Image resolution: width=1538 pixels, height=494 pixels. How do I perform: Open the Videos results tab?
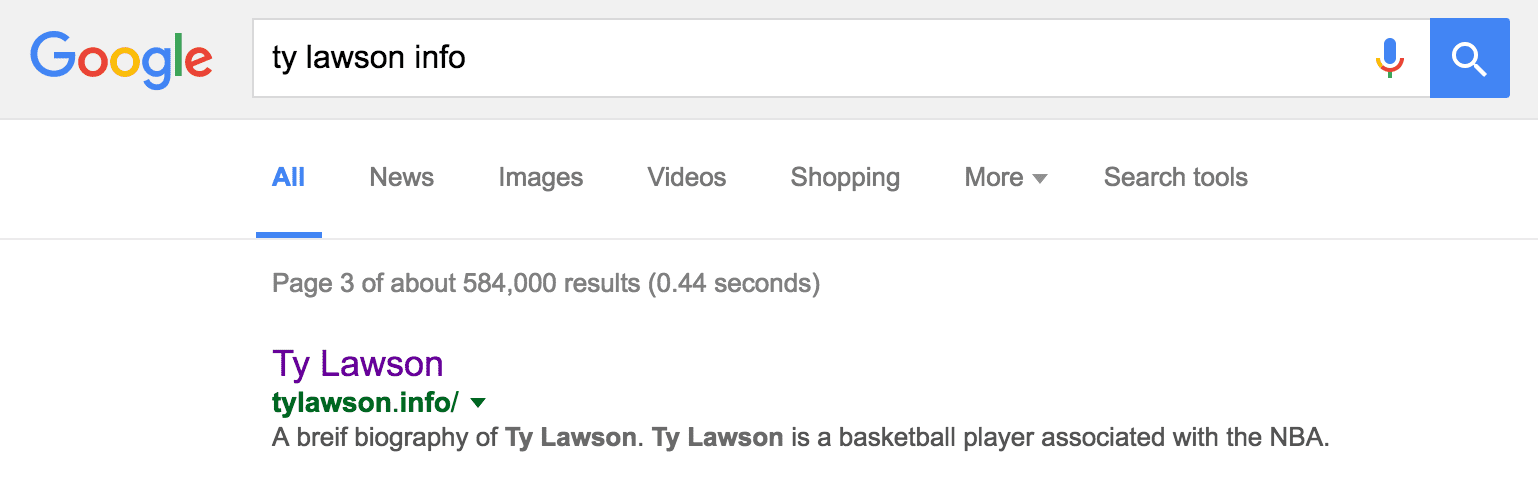[x=686, y=178]
